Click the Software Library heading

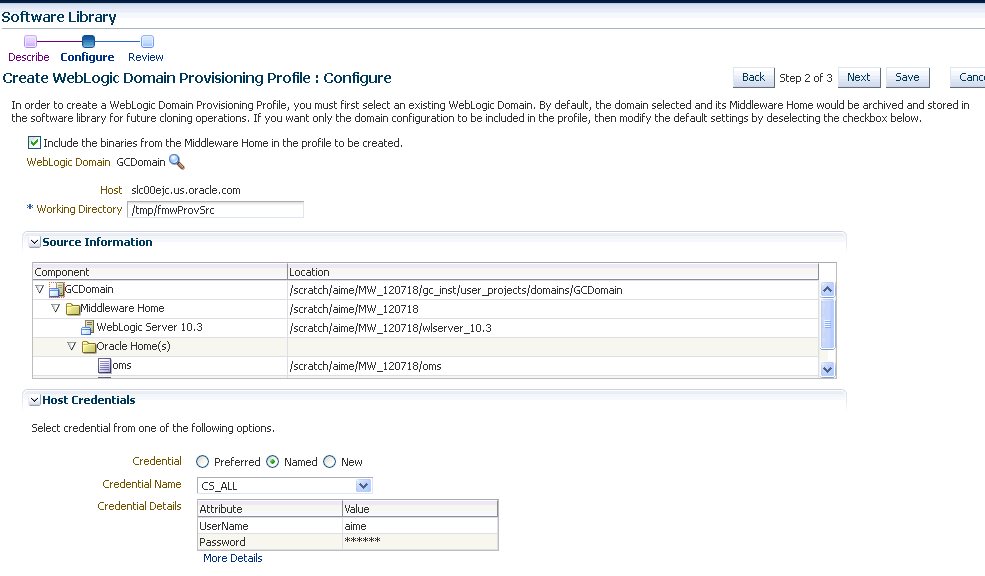[59, 17]
